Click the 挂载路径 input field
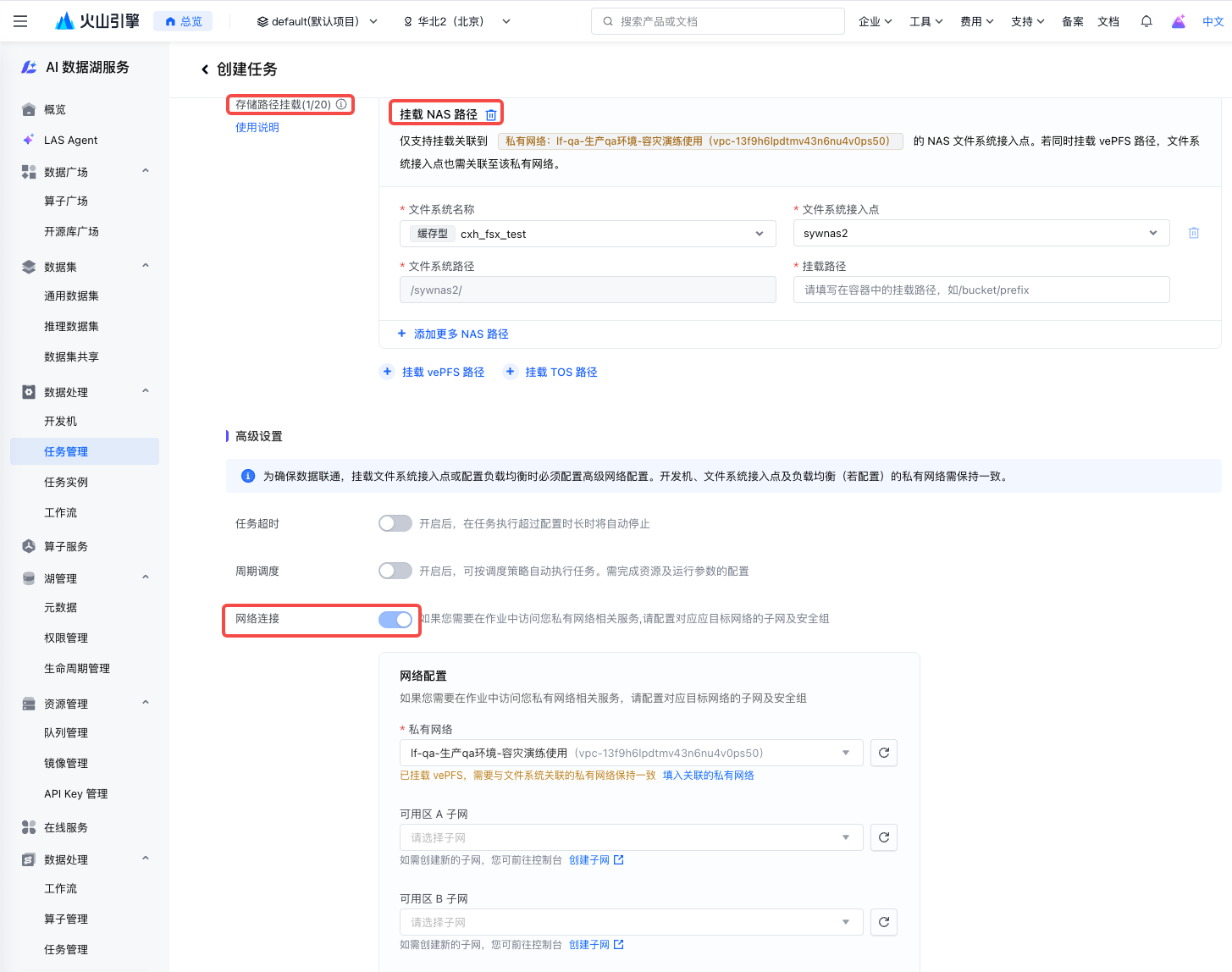 click(981, 290)
